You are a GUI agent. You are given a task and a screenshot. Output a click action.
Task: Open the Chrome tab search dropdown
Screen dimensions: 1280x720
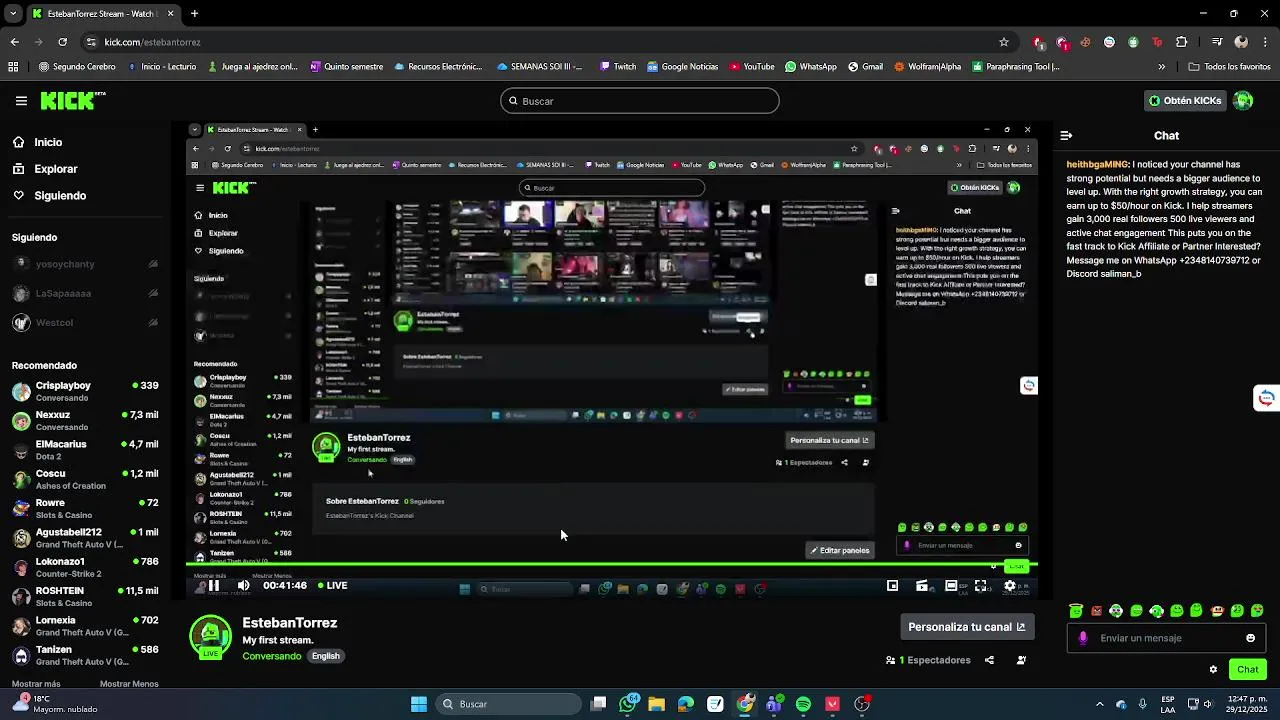(13, 14)
